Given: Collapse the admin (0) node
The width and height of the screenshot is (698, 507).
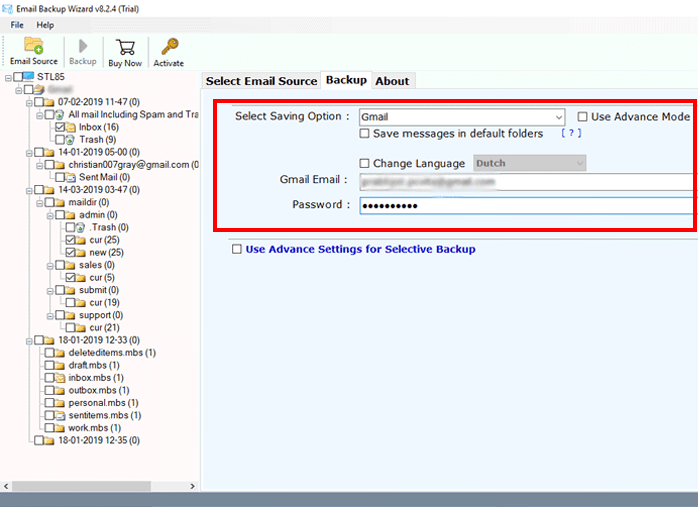Looking at the screenshot, I should (x=50, y=216).
